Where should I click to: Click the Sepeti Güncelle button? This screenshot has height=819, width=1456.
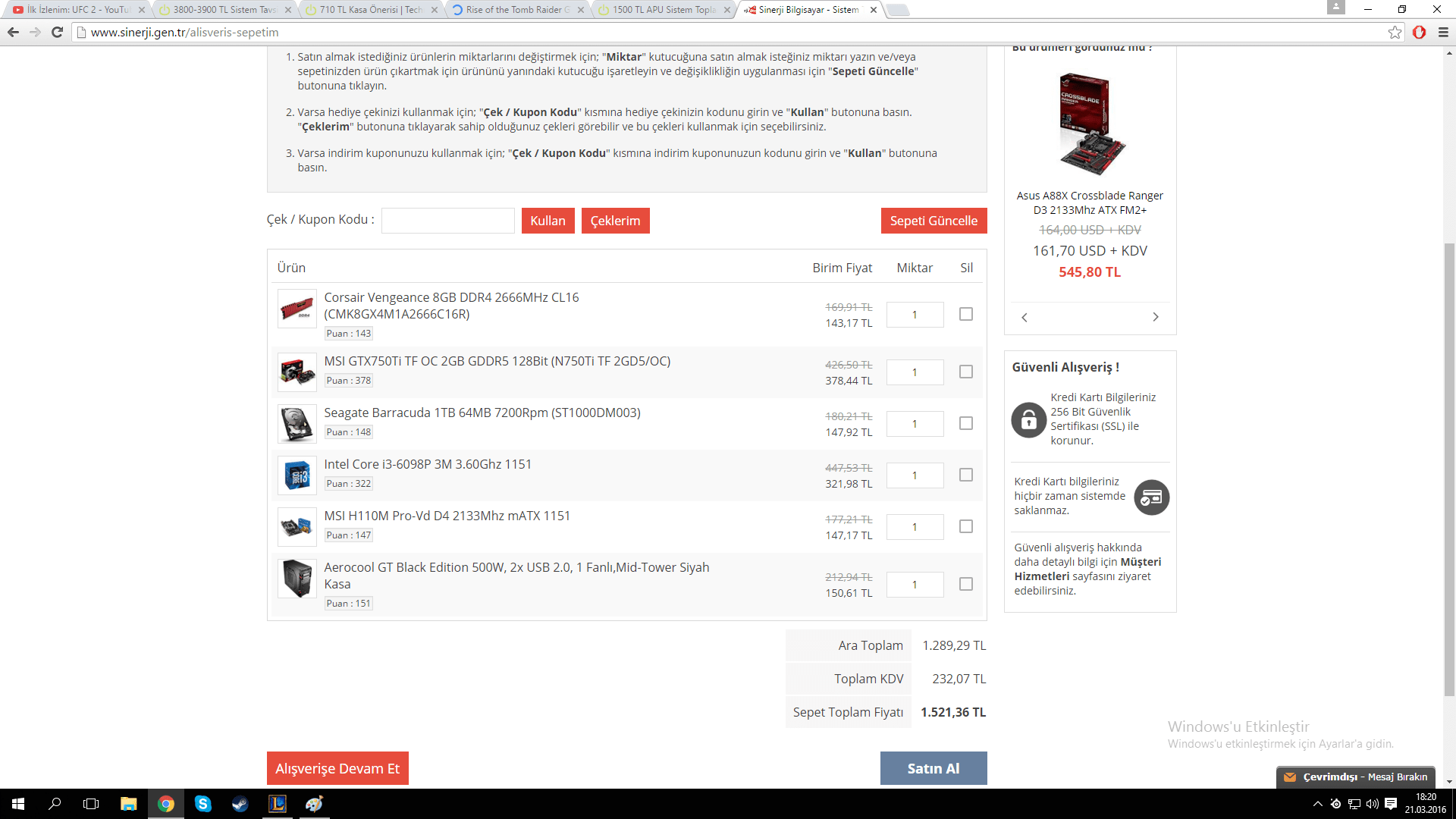click(934, 221)
